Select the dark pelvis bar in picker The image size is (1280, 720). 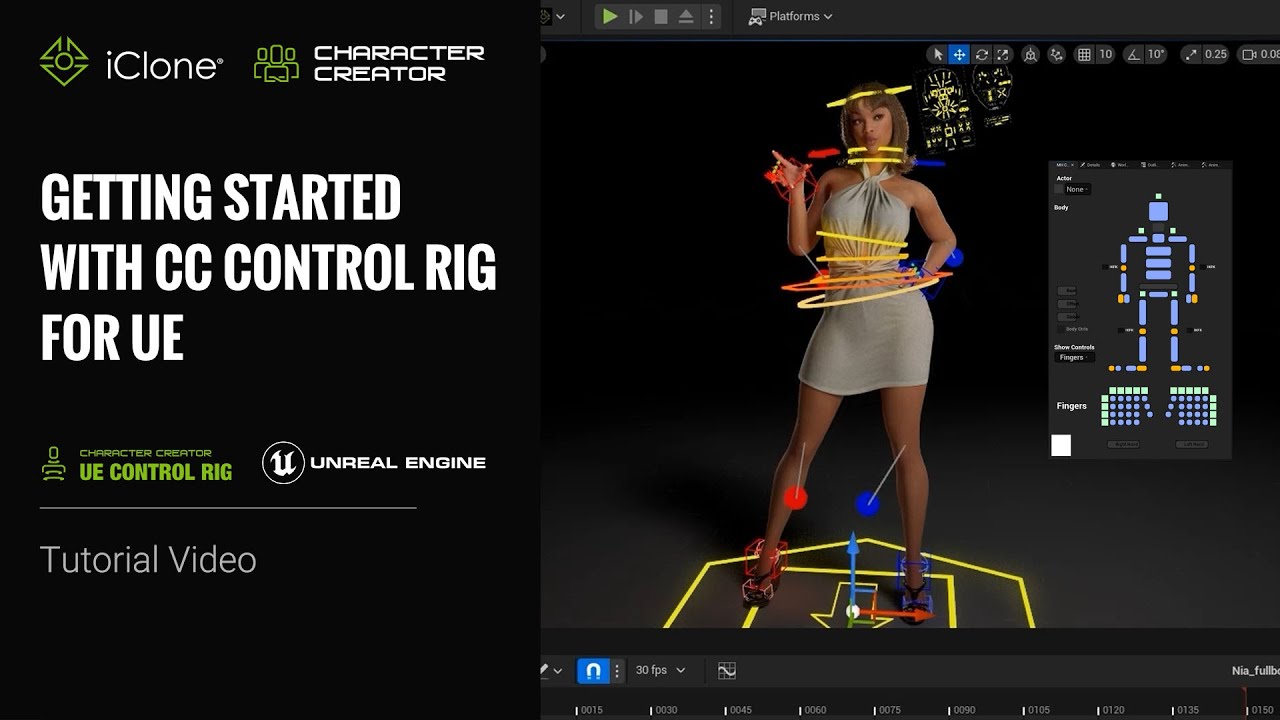coord(1158,286)
